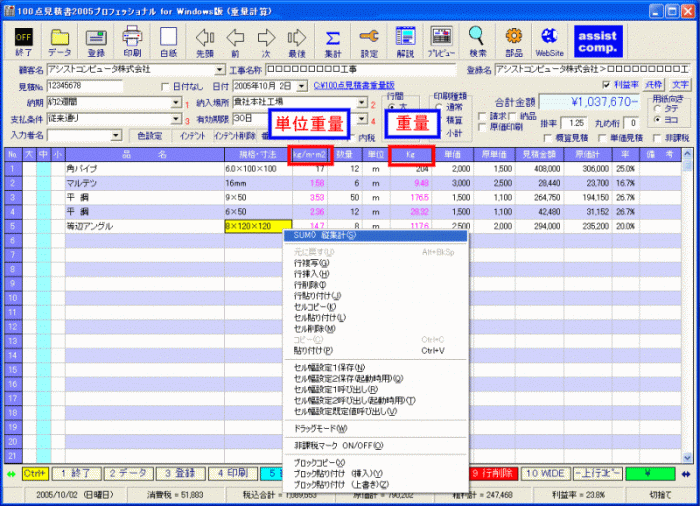Check the 納品 checkbox
700x506 pixels.
click(512, 117)
